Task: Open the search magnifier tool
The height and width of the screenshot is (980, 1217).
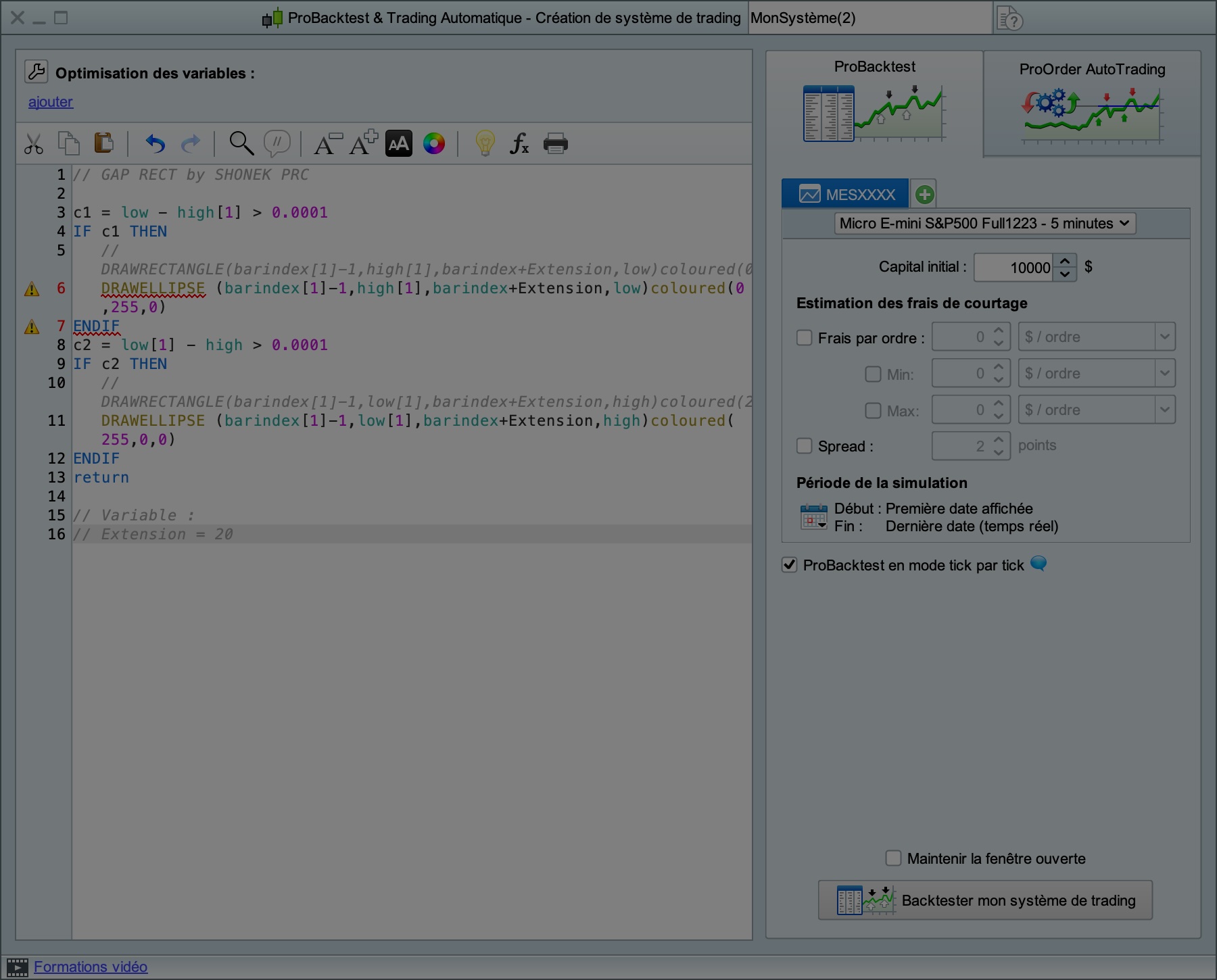Action: pyautogui.click(x=241, y=143)
